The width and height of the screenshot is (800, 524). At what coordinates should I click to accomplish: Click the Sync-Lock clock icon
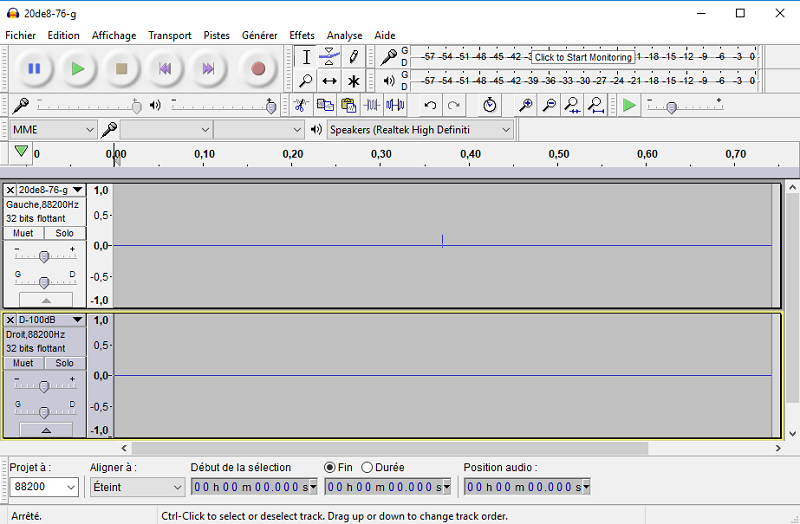[490, 105]
